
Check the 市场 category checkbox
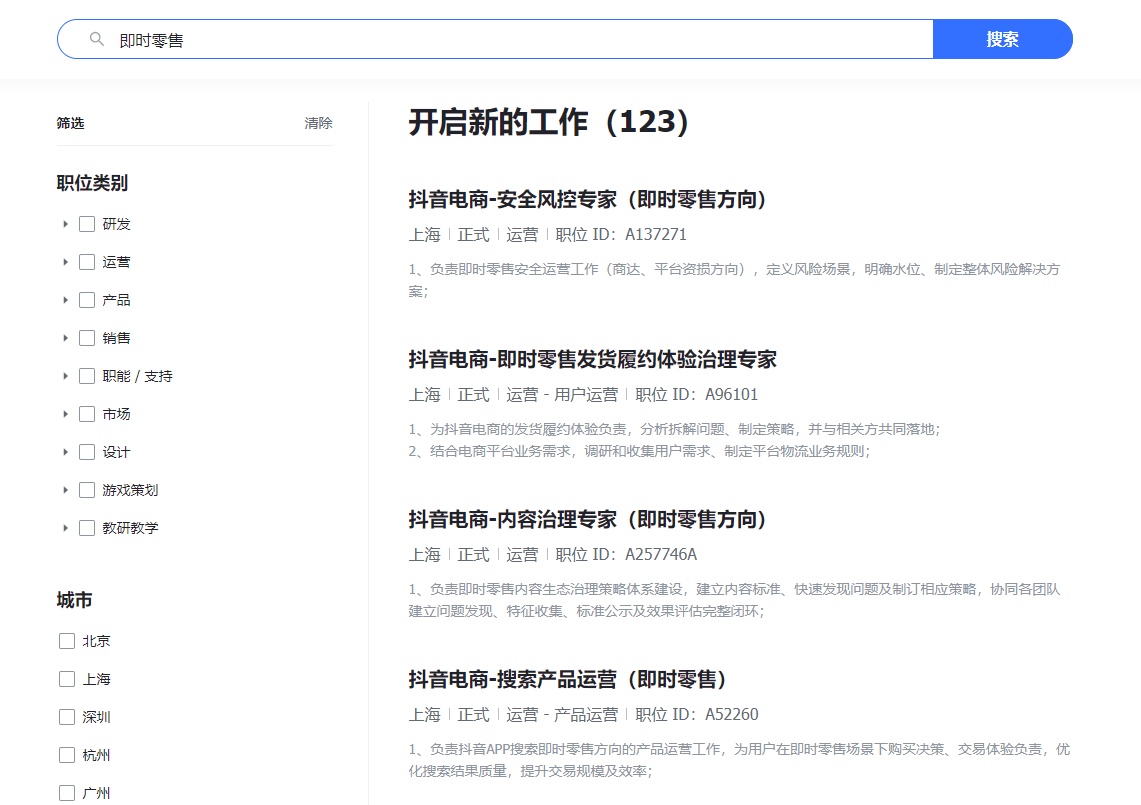(x=87, y=413)
